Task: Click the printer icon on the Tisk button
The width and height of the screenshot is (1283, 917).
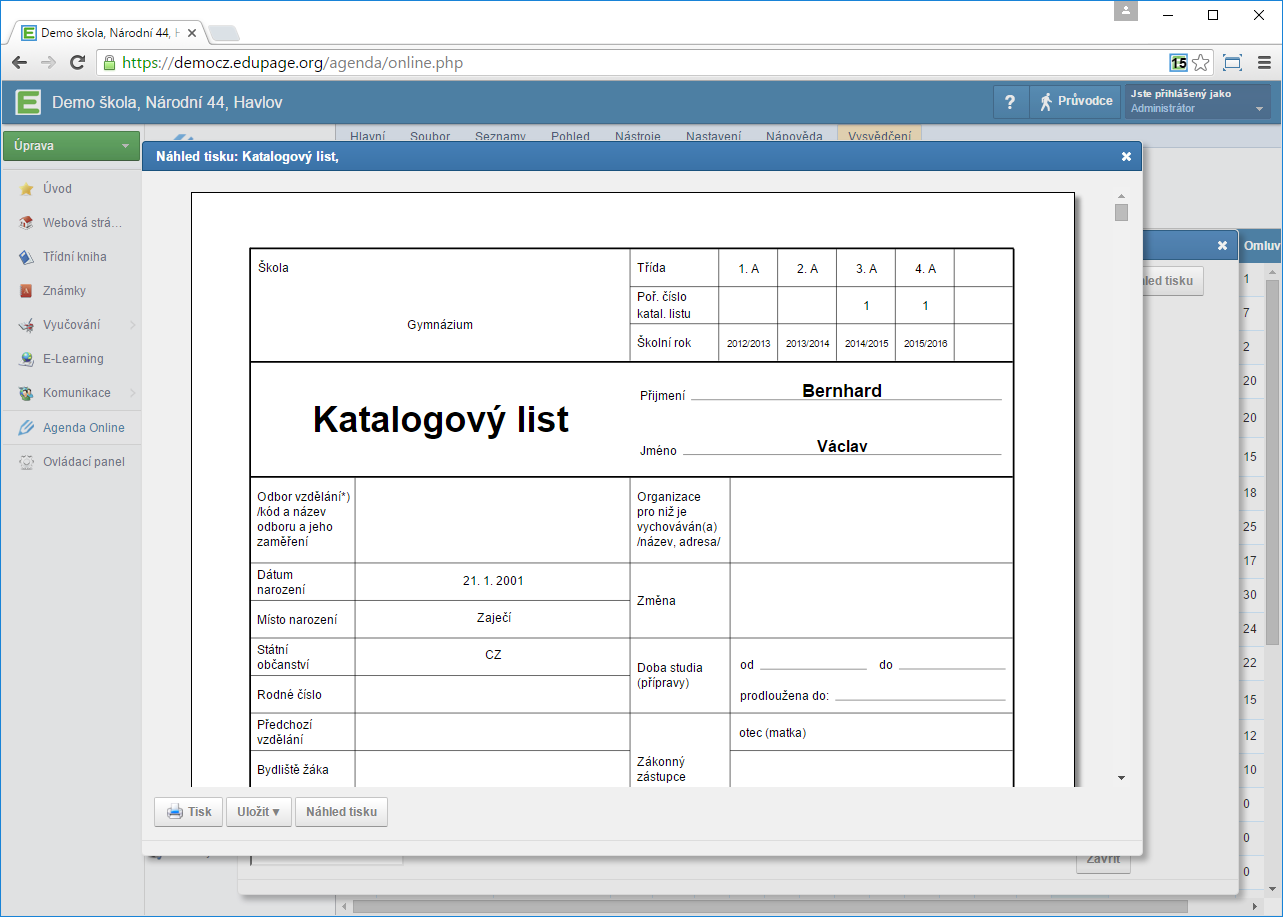Action: (x=175, y=812)
